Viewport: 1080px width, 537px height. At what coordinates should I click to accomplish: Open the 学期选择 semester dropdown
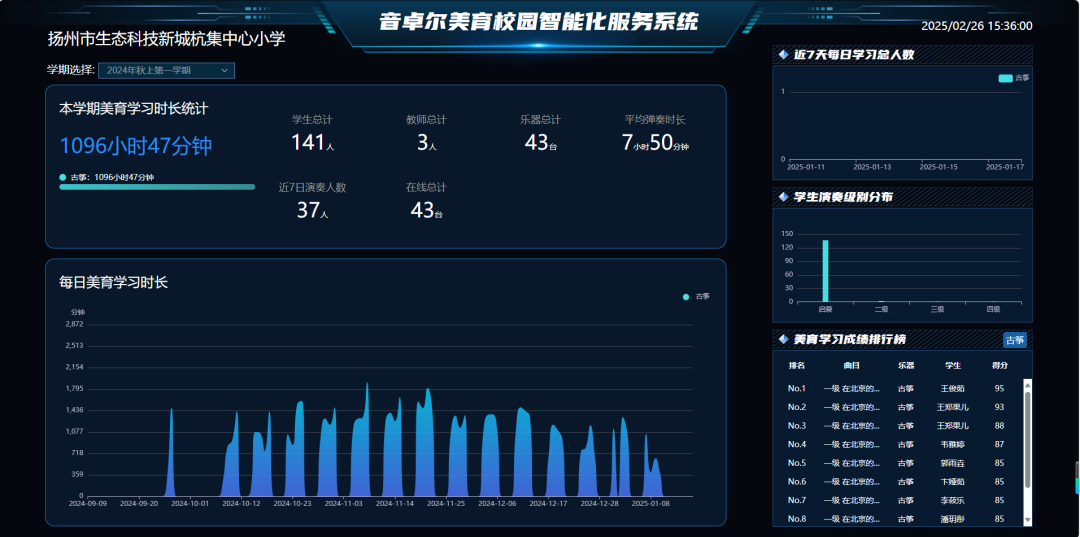point(165,70)
